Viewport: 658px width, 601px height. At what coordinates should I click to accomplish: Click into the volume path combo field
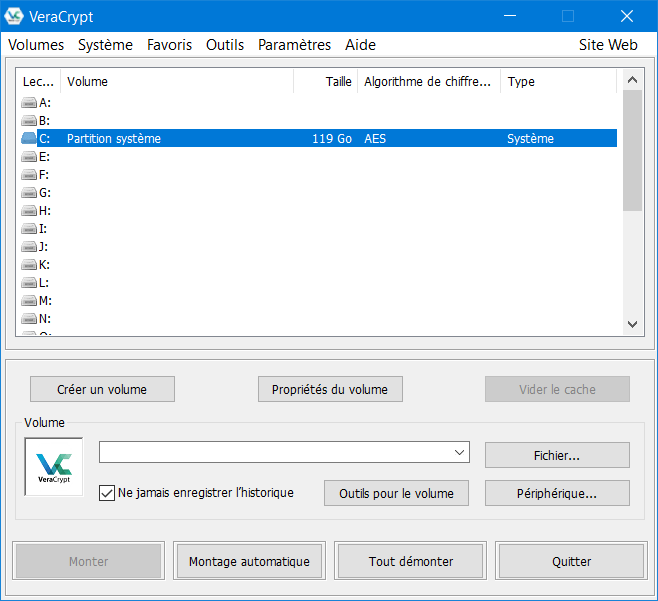(284, 452)
